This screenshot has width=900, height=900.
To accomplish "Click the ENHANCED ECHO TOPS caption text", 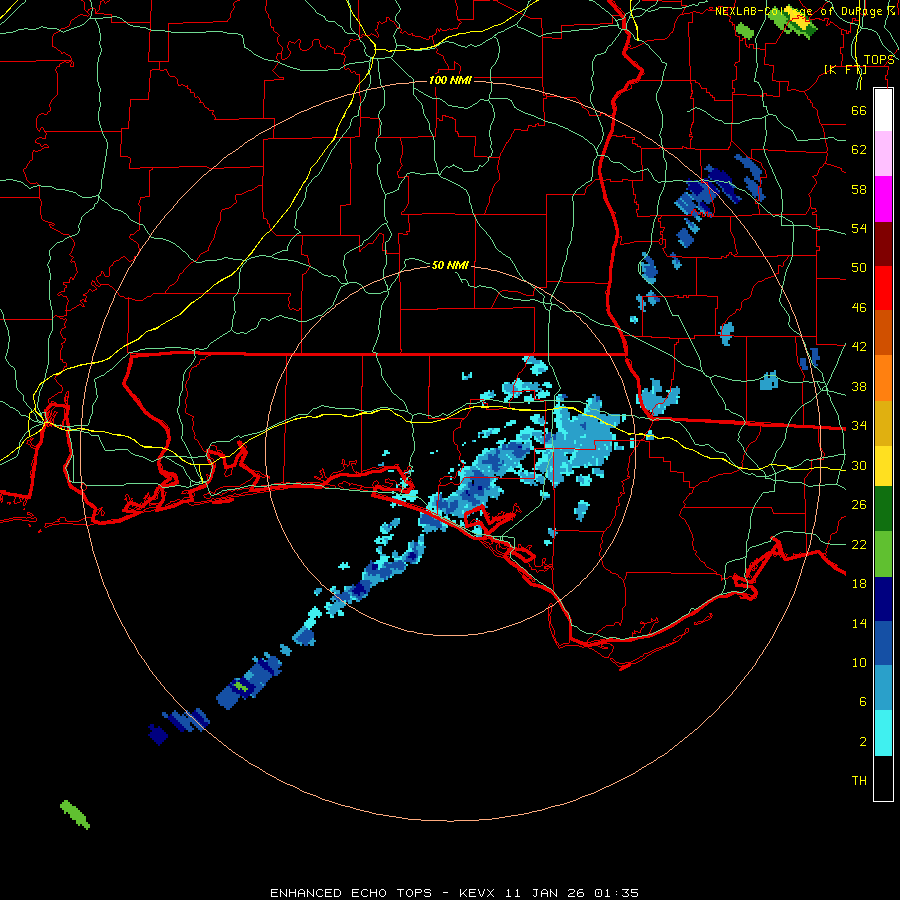I will pos(351,893).
